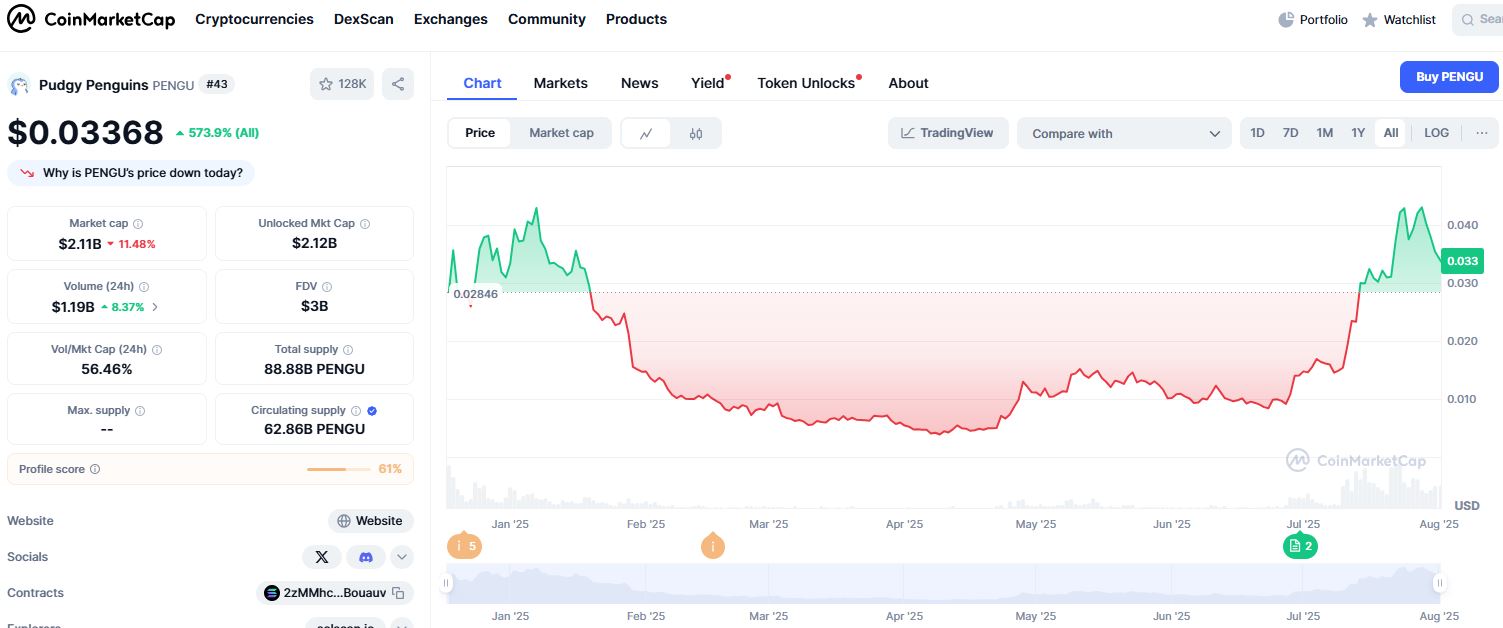Set chart range to 1D
The width and height of the screenshot is (1503, 628).
(1258, 133)
